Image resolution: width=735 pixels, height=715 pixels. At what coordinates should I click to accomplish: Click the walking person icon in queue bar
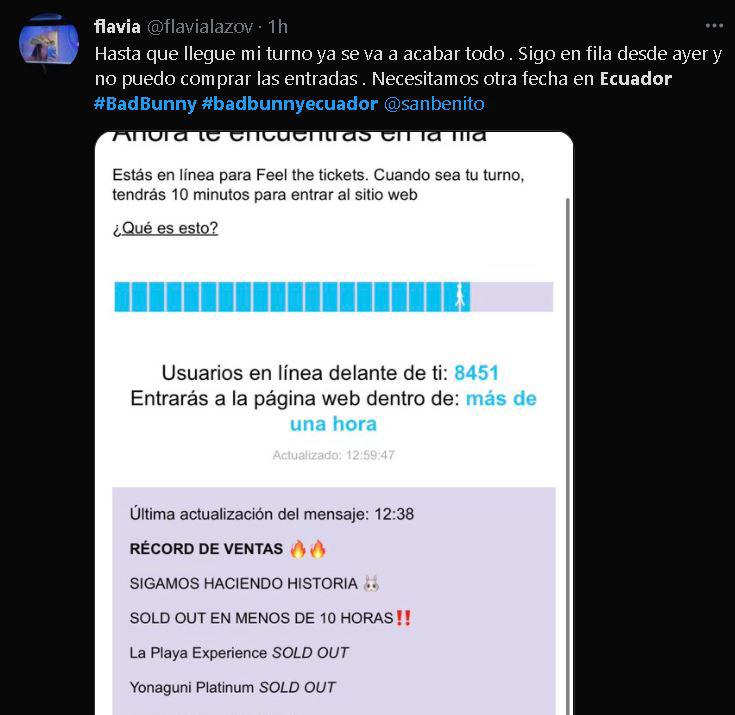460,296
